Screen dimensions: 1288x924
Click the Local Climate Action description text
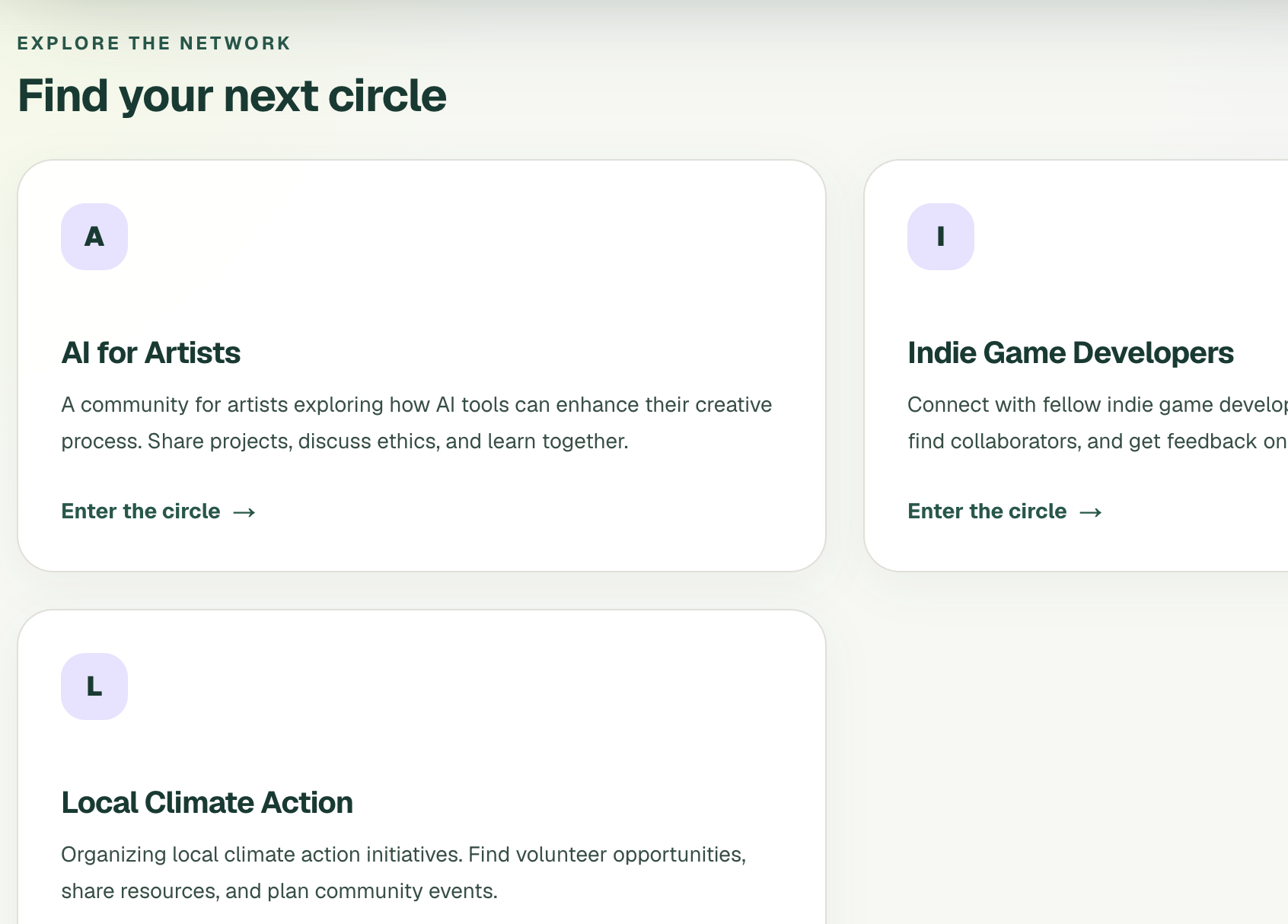pyautogui.click(x=403, y=873)
